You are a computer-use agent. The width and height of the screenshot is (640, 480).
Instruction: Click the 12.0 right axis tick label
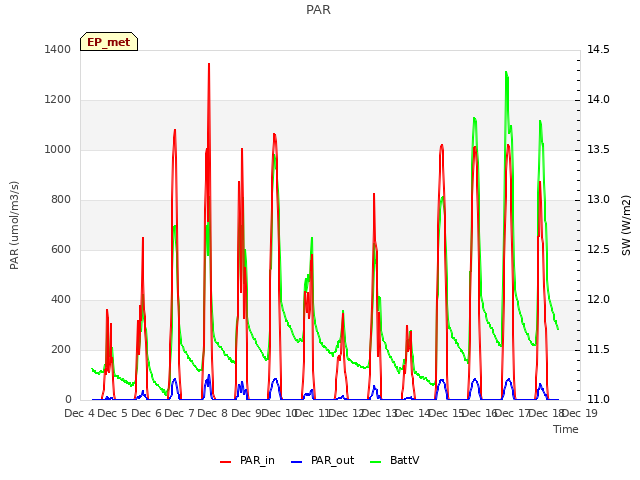(x=598, y=299)
